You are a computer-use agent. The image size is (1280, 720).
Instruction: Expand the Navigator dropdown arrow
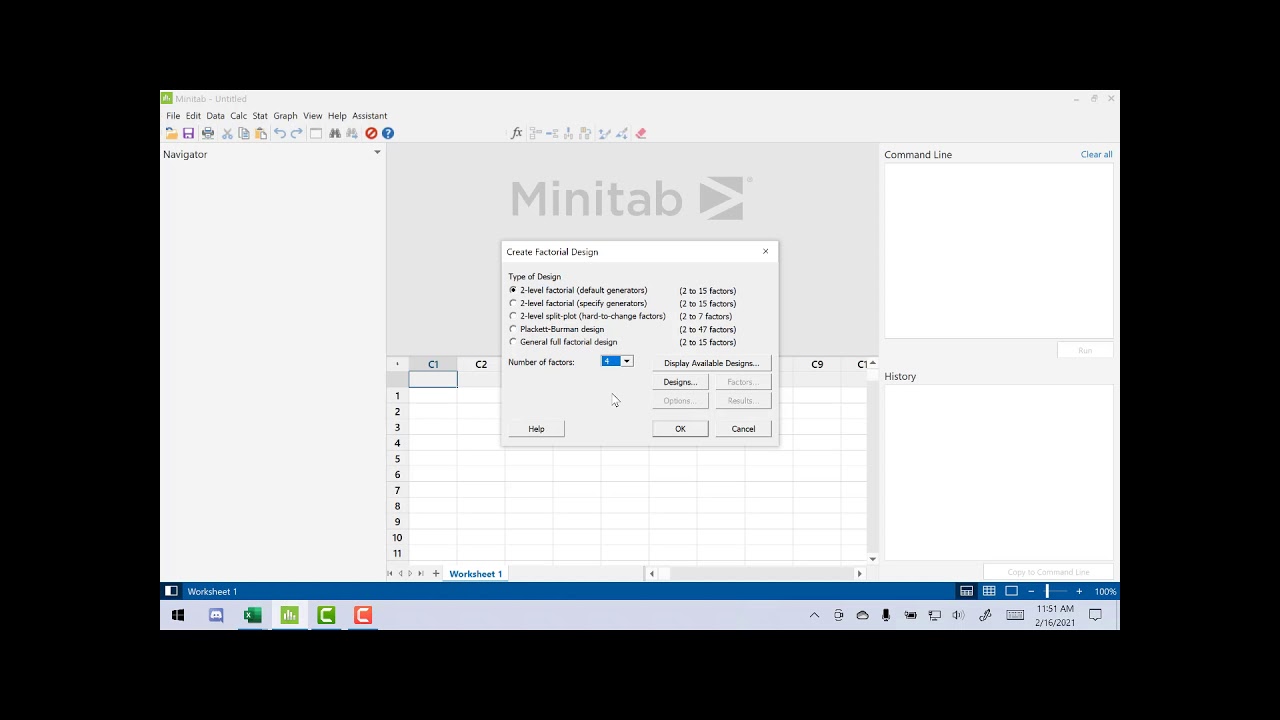(377, 152)
